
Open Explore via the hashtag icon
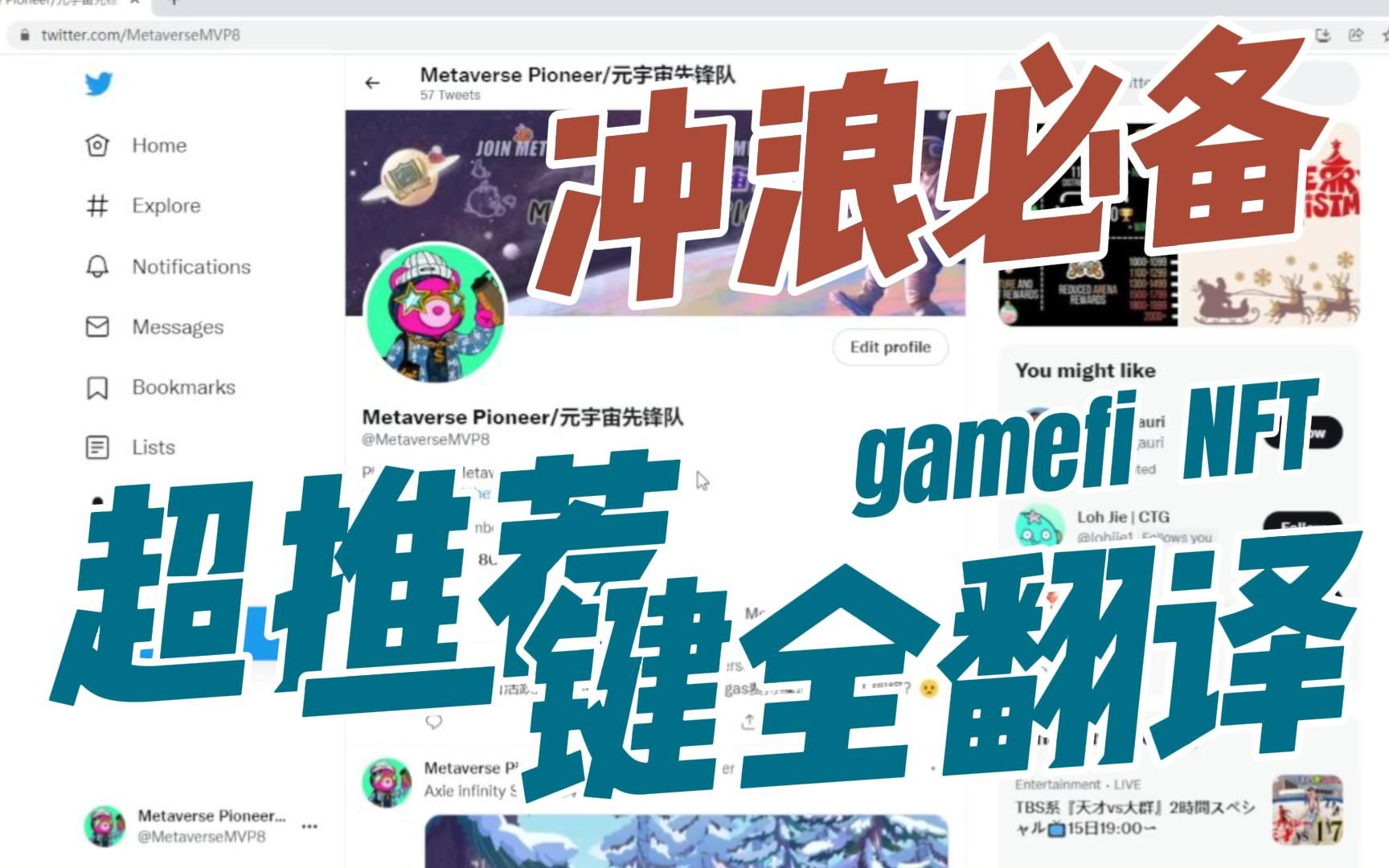pyautogui.click(x=167, y=206)
